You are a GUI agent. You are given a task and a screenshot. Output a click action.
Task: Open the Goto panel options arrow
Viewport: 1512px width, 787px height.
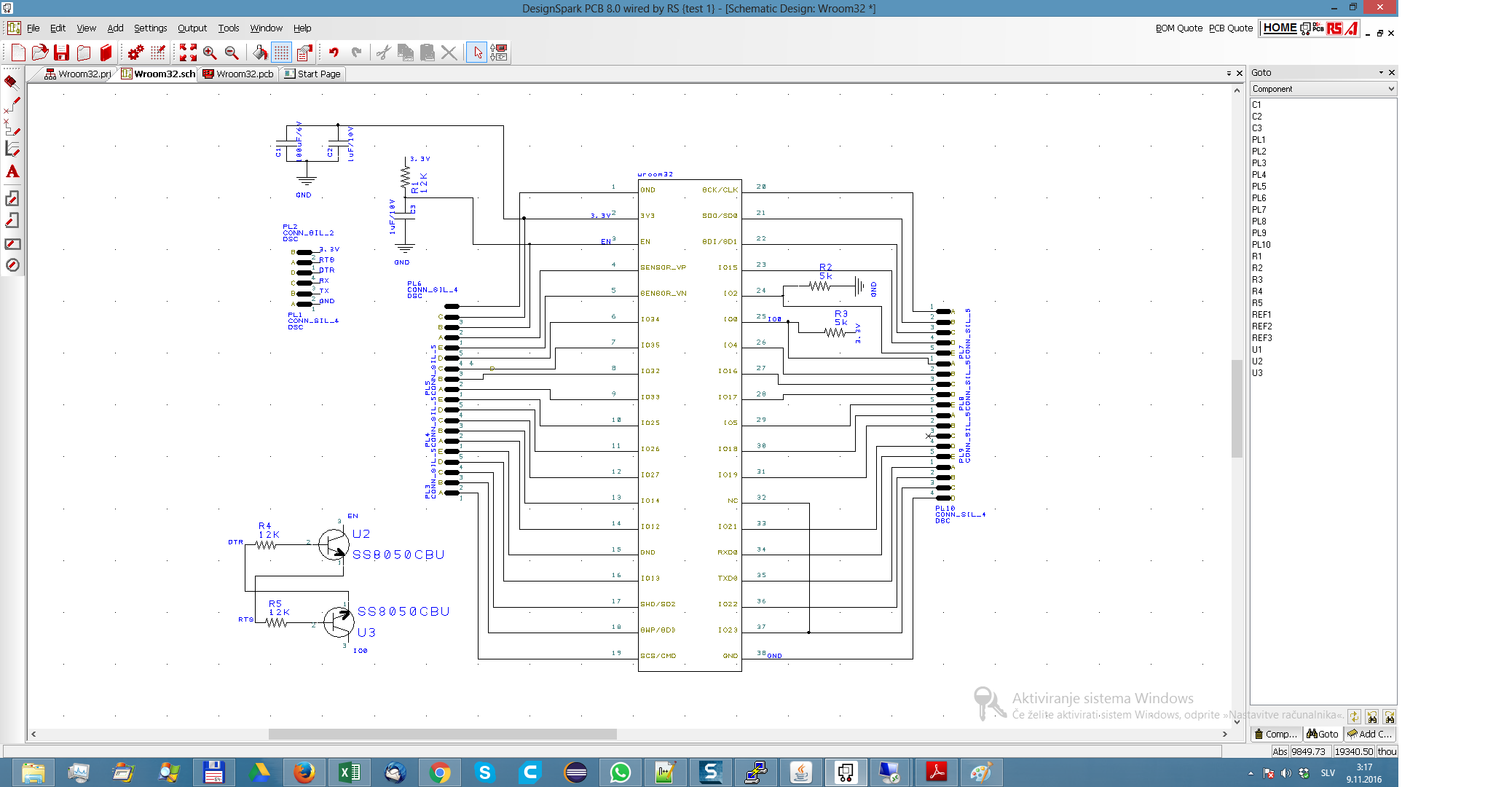tap(1381, 72)
